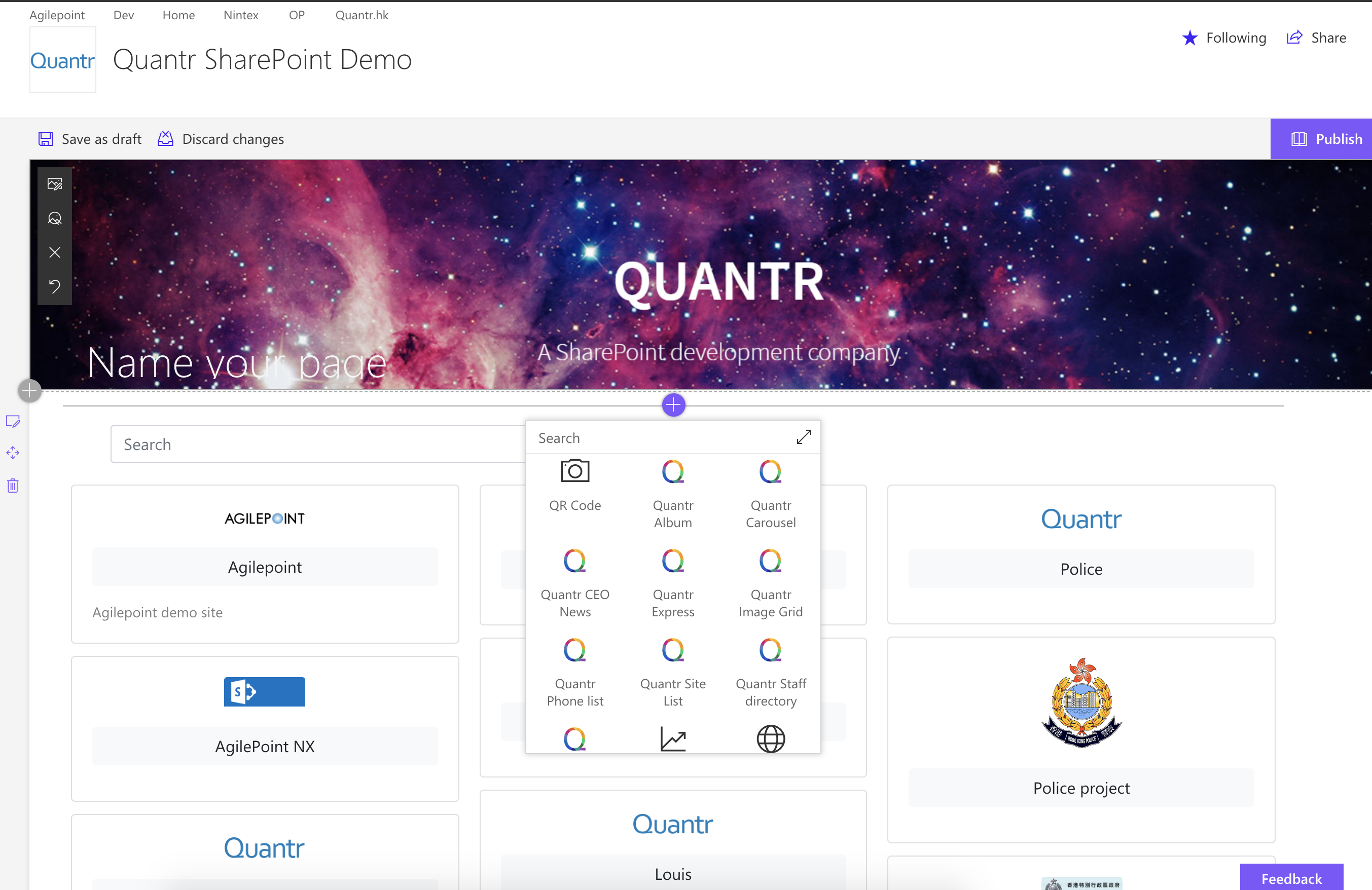Open Quantr.hk in top navigation

[362, 15]
